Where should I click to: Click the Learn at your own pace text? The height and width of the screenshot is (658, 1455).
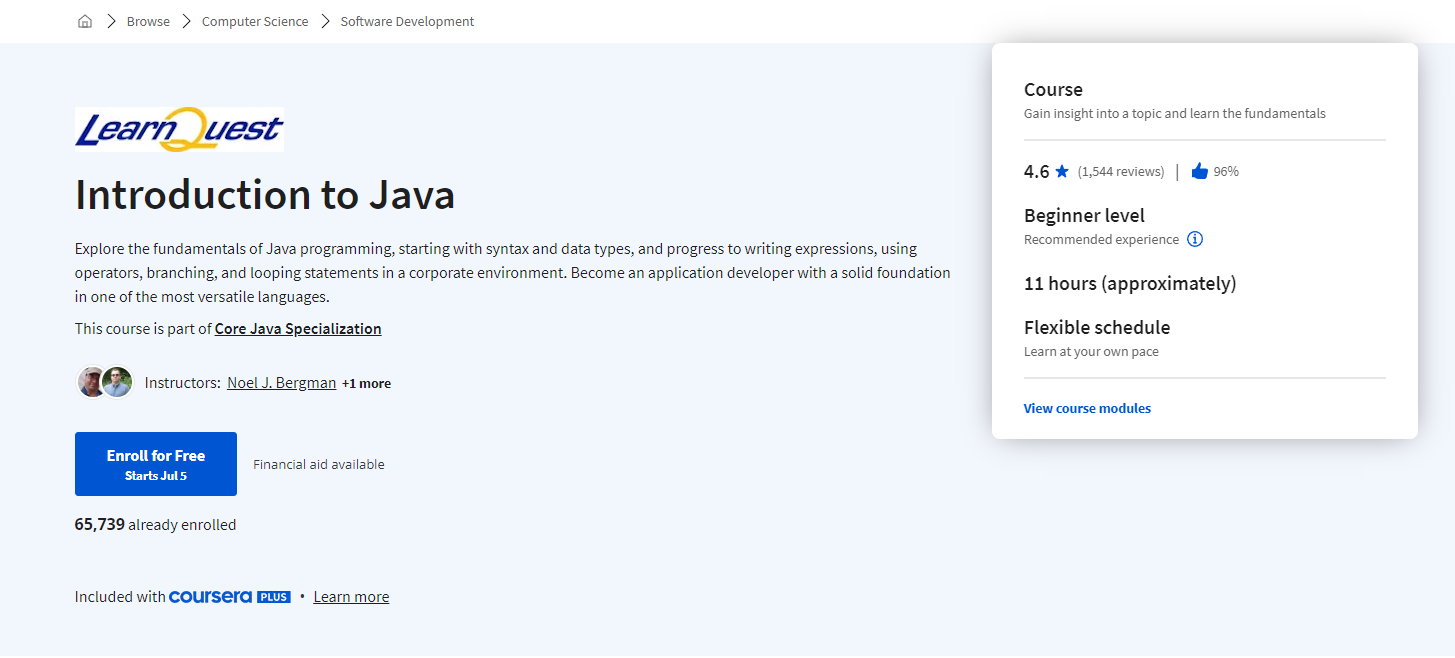[1091, 352]
